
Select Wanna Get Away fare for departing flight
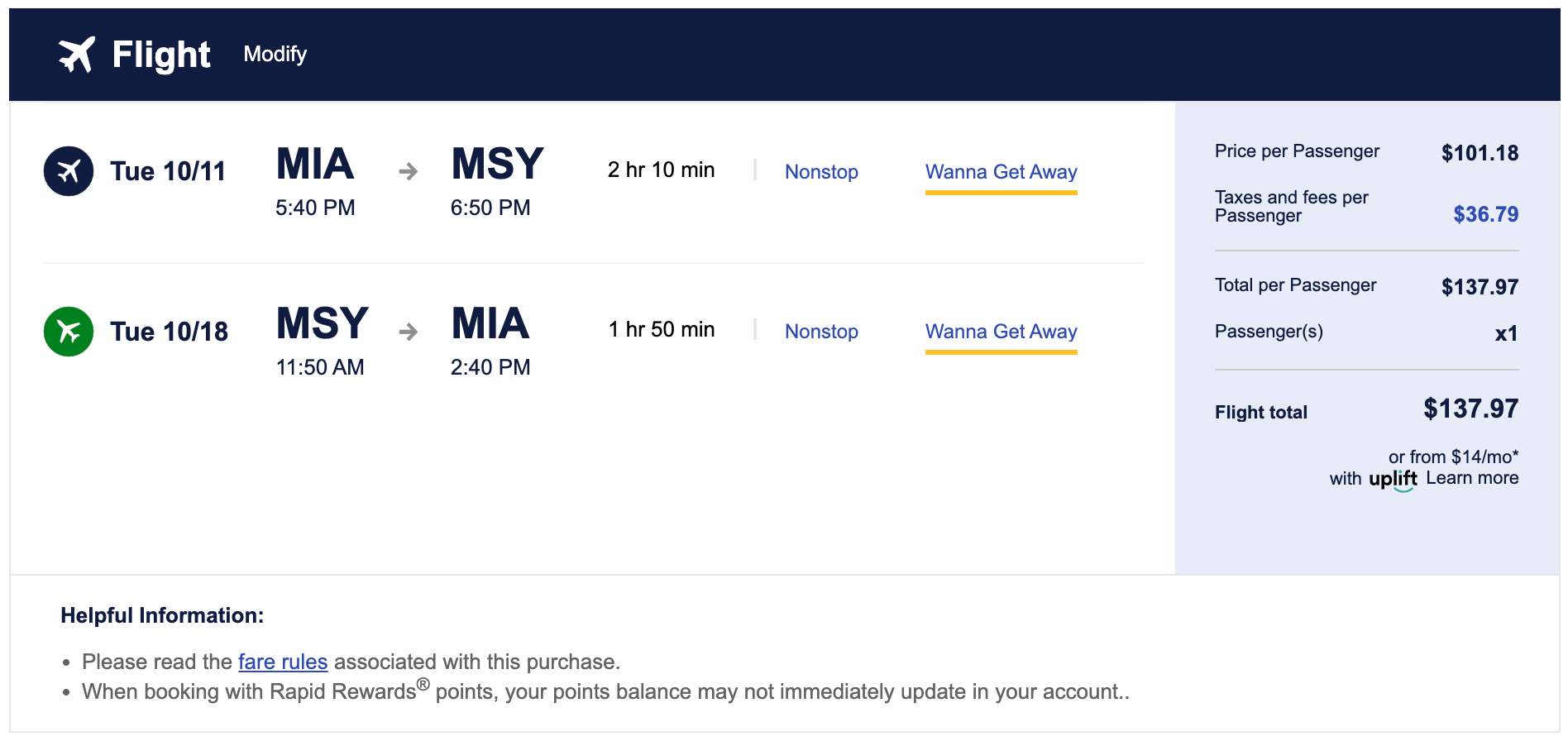pyautogui.click(x=1001, y=172)
